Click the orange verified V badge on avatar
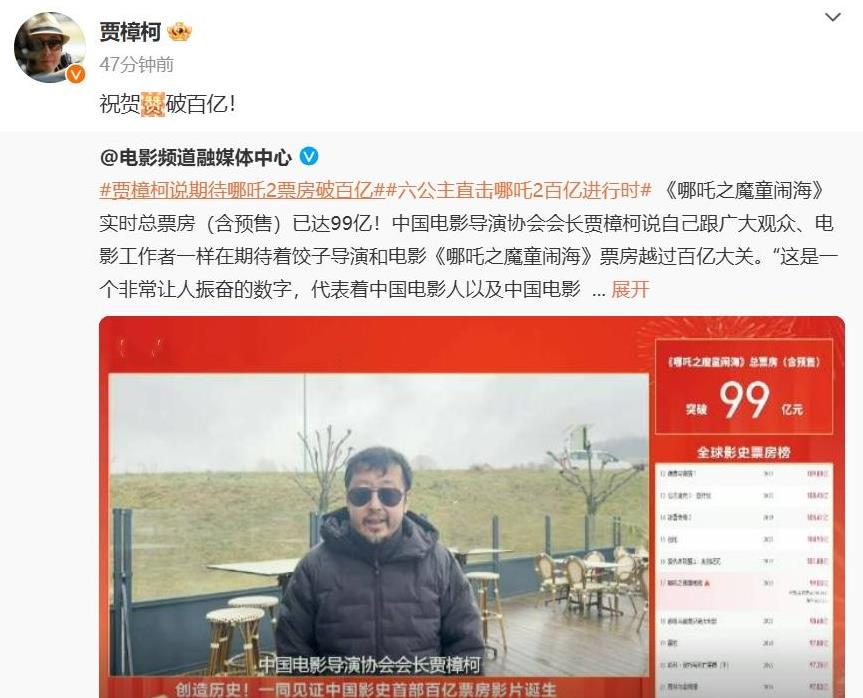The width and height of the screenshot is (863, 698). 75,74
